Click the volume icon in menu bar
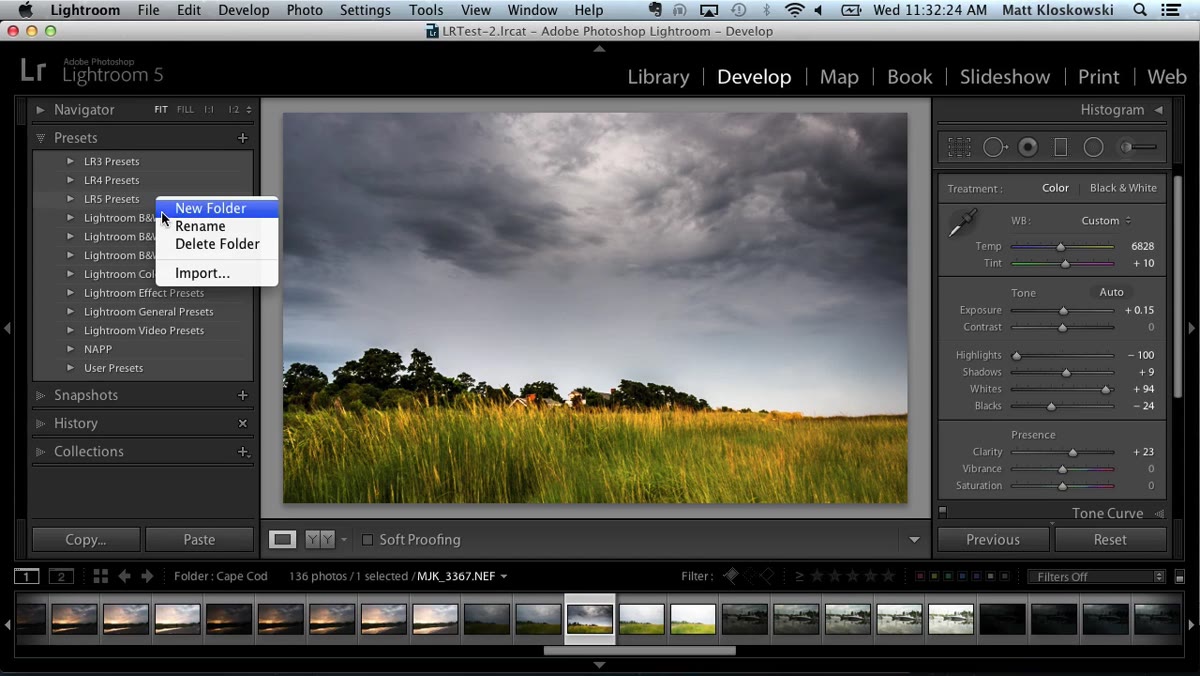Image resolution: width=1200 pixels, height=676 pixels. click(x=818, y=10)
